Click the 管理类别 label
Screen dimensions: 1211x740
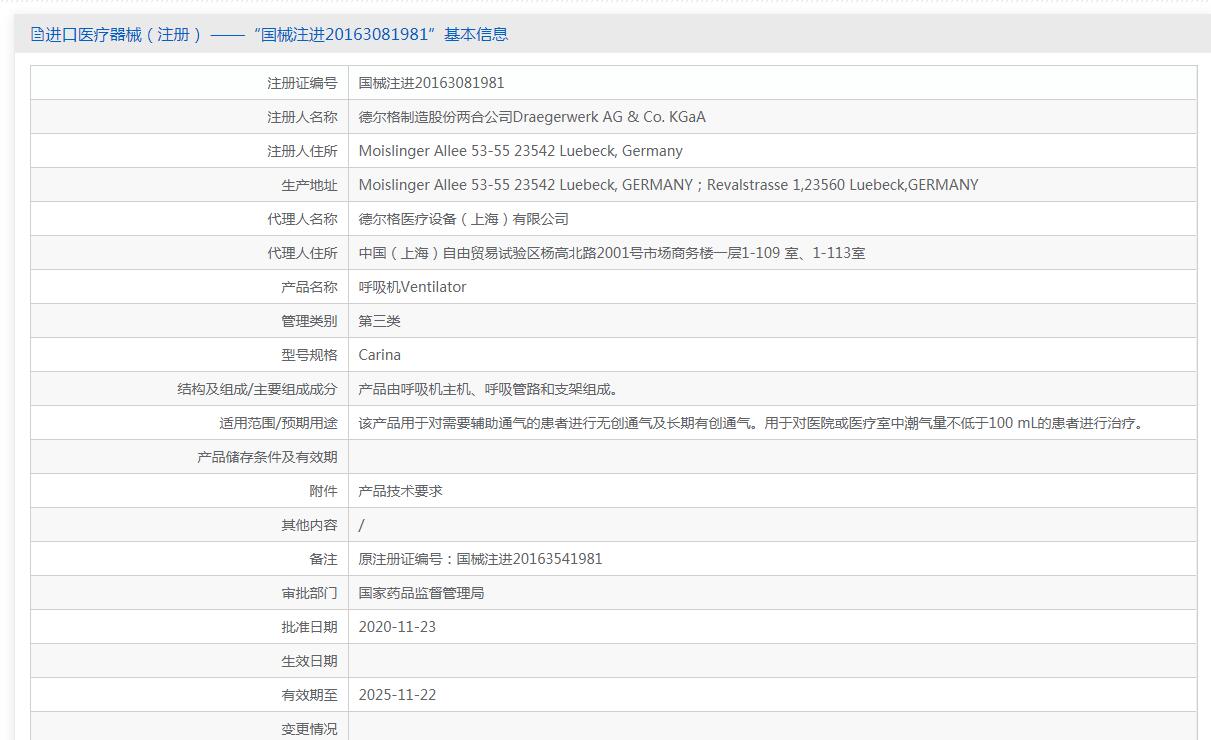click(309, 321)
